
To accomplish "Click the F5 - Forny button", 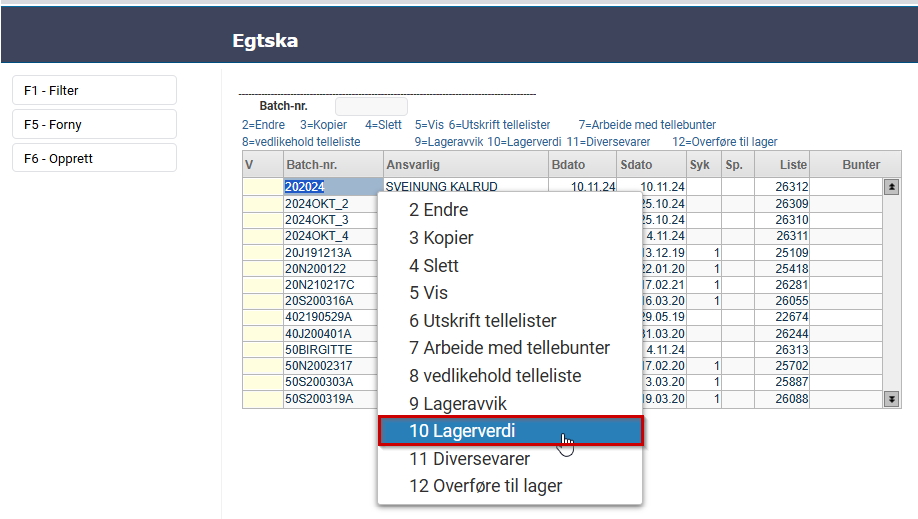I will (94, 124).
